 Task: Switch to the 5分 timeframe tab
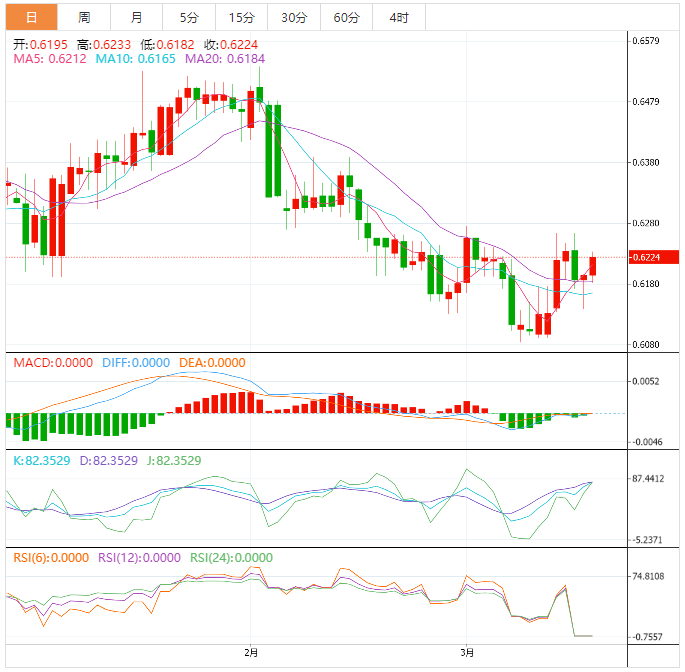(189, 17)
